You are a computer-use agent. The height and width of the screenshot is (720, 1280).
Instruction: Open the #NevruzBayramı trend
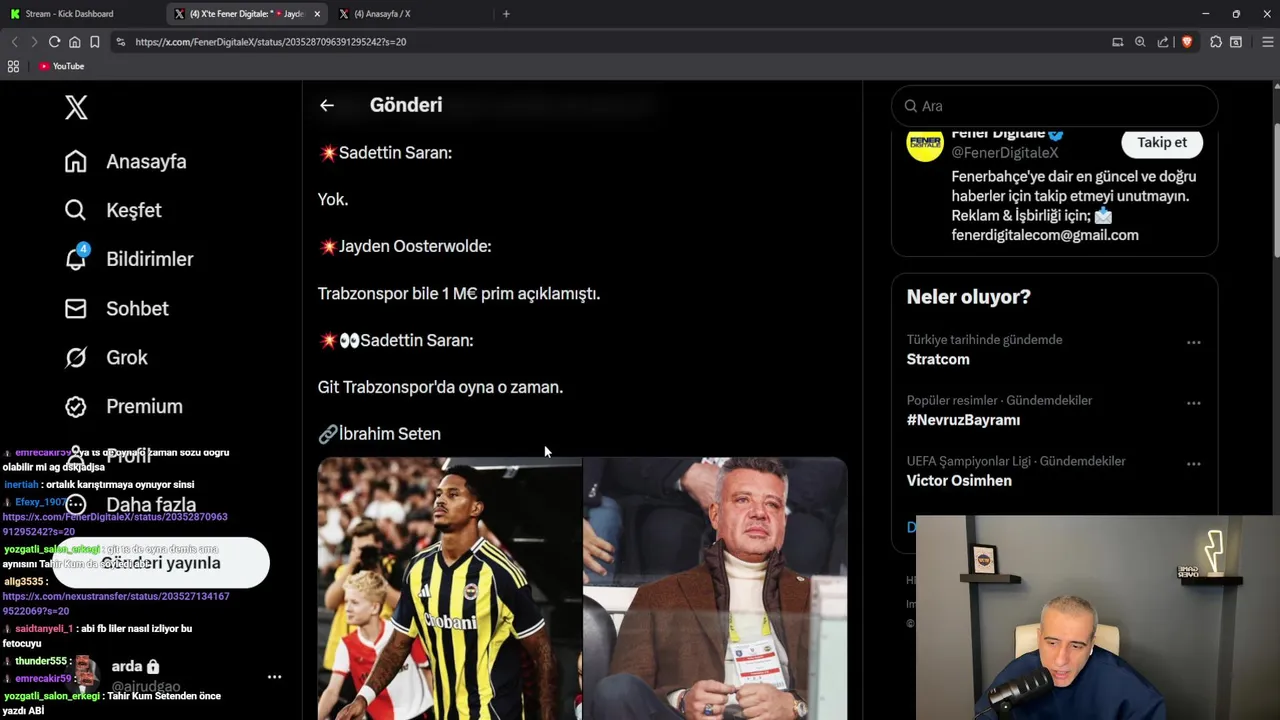coord(963,420)
